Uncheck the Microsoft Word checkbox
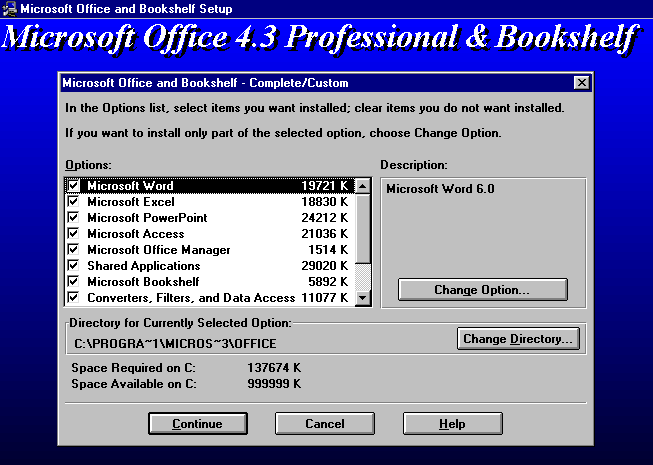The image size is (653, 465). [74, 186]
